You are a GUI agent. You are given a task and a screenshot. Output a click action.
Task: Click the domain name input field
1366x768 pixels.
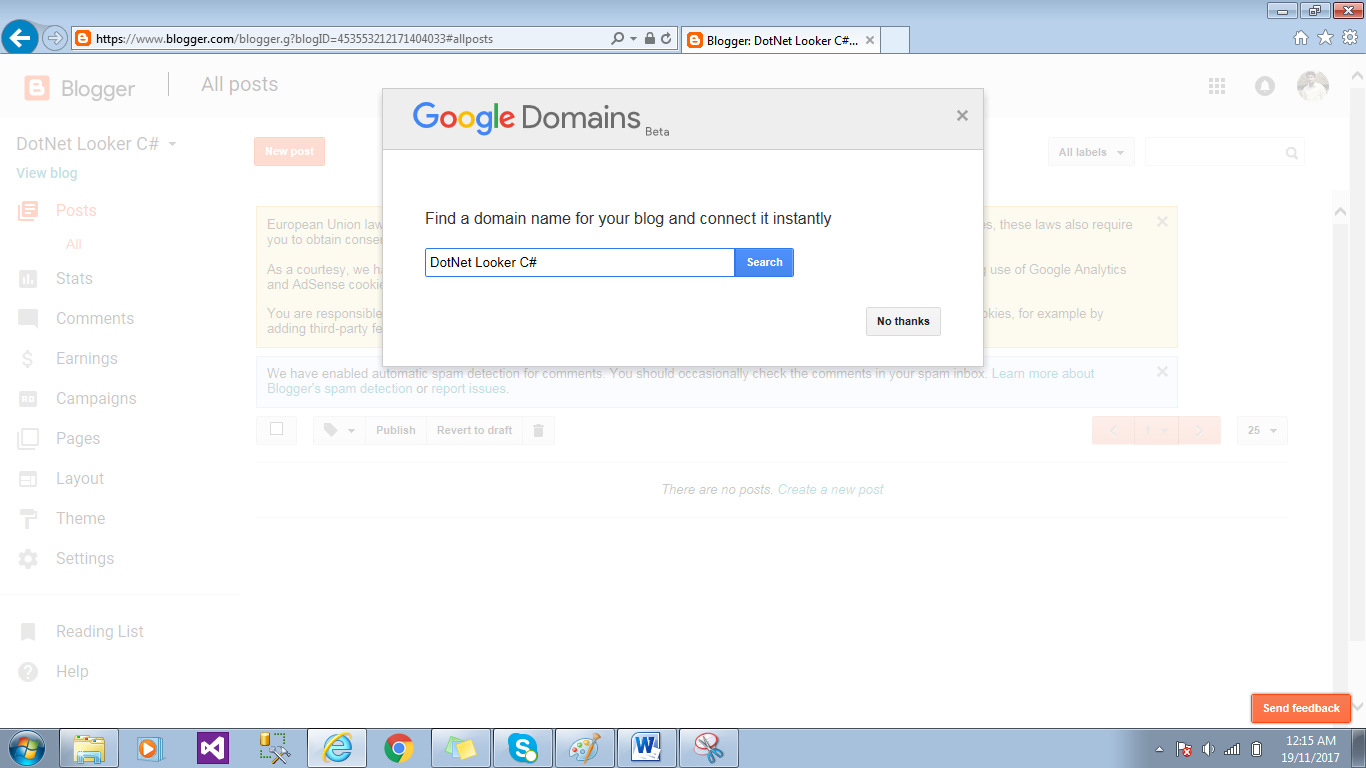(580, 262)
